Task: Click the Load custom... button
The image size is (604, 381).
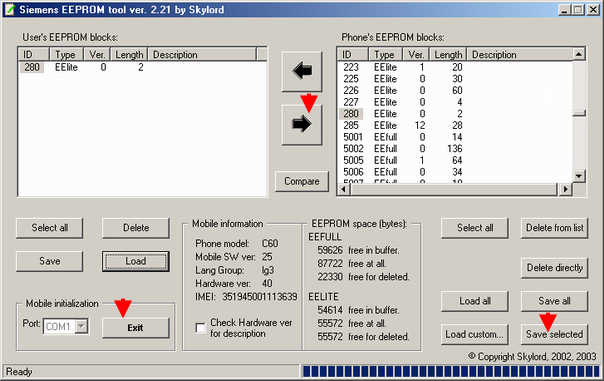Action: pos(475,334)
